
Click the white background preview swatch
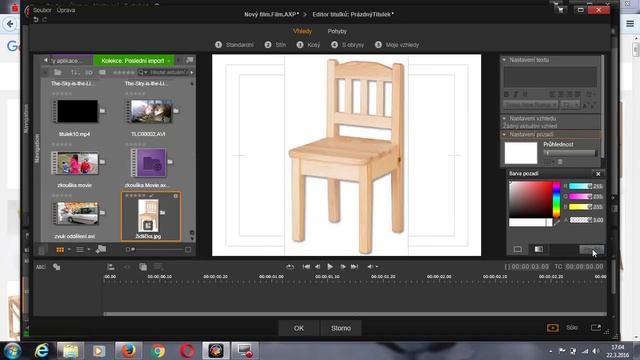coord(521,153)
